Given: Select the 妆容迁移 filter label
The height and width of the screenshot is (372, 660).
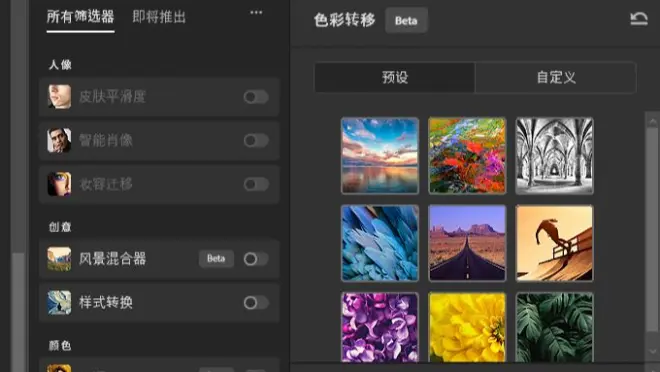Looking at the screenshot, I should click(x=106, y=184).
